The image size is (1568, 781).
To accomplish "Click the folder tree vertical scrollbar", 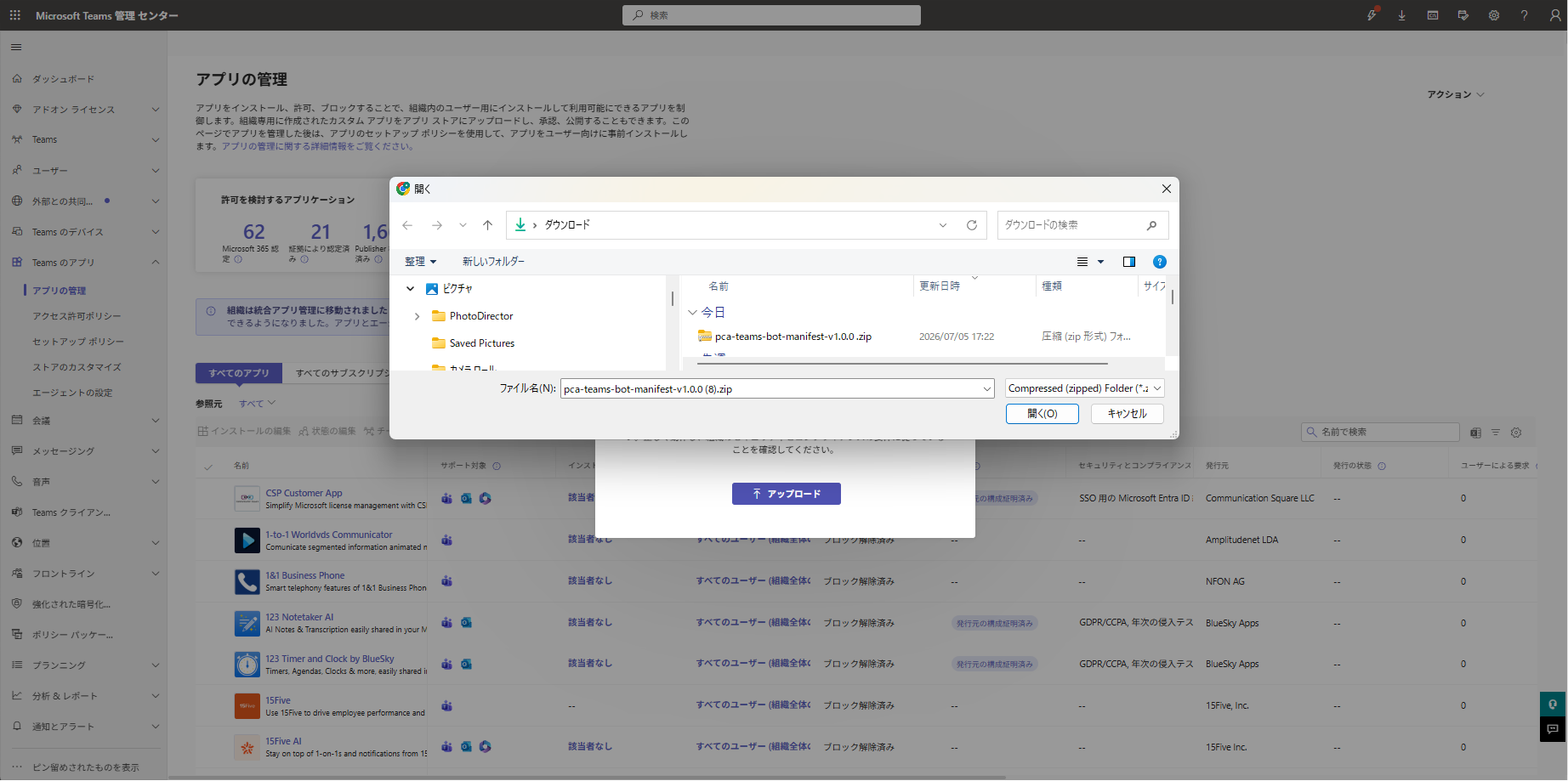I will [673, 299].
